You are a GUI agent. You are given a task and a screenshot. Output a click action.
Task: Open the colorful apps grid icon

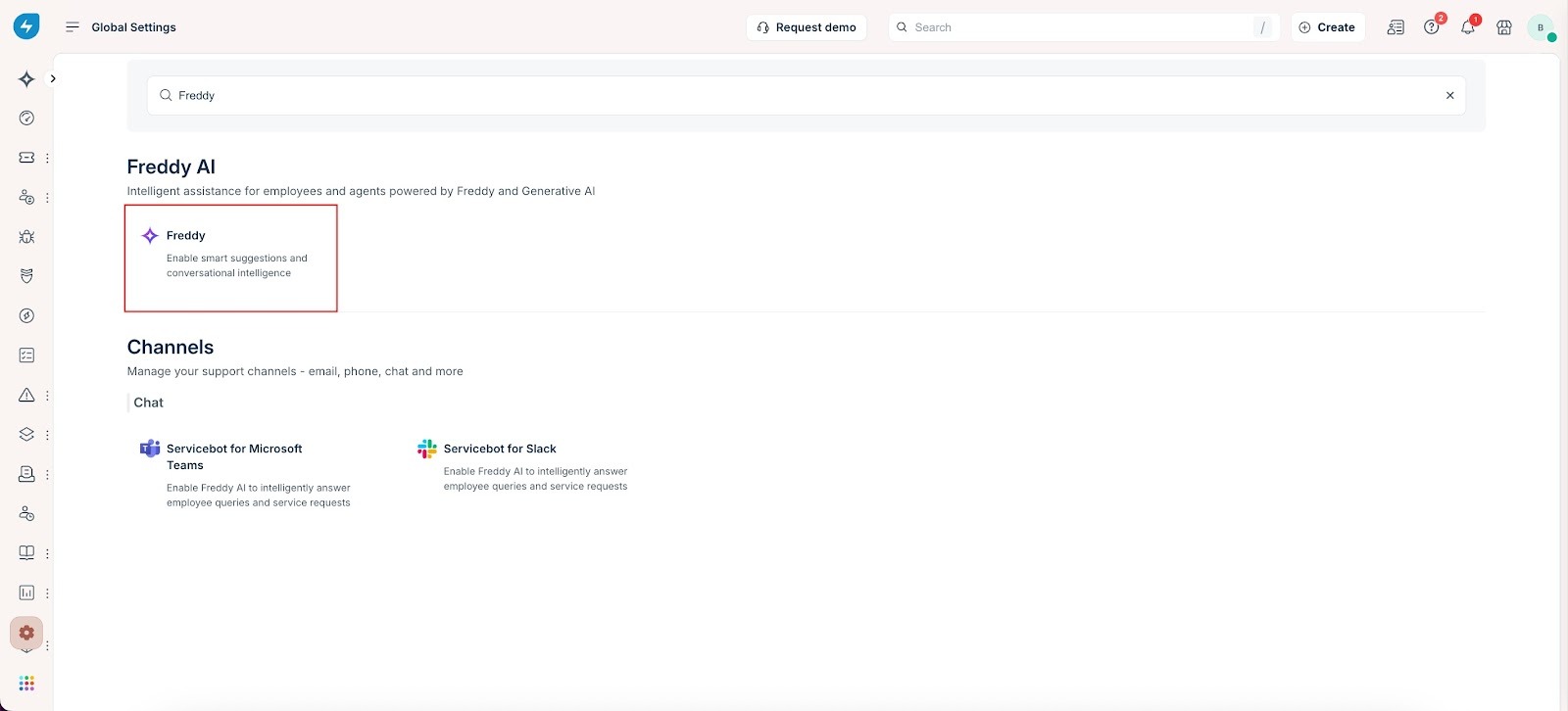(26, 683)
